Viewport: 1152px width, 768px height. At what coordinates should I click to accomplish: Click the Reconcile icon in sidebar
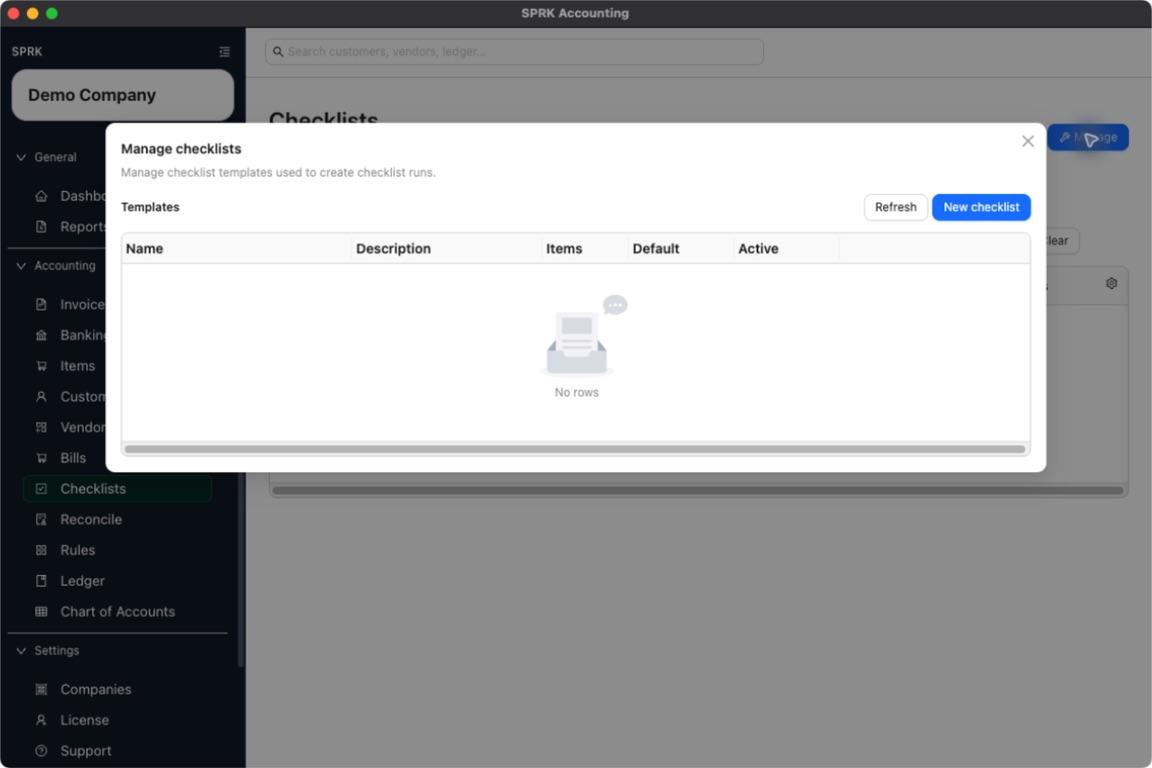point(41,520)
